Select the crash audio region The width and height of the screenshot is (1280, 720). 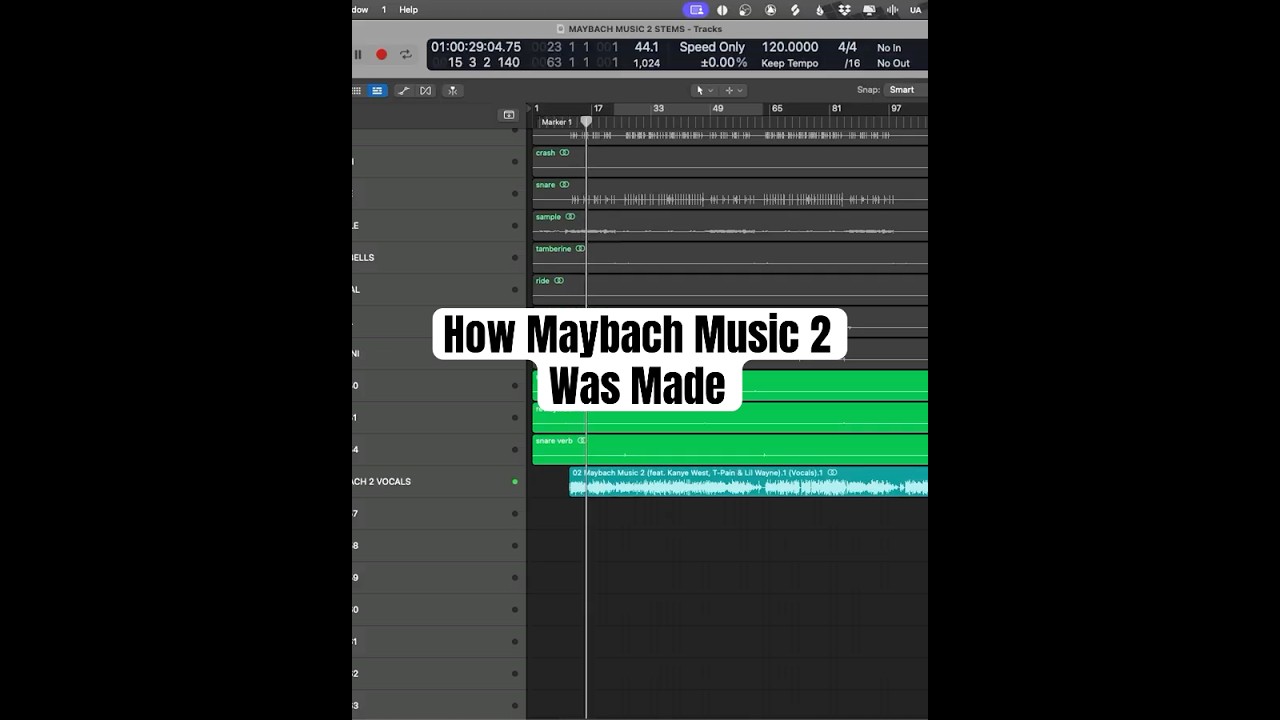point(730,161)
